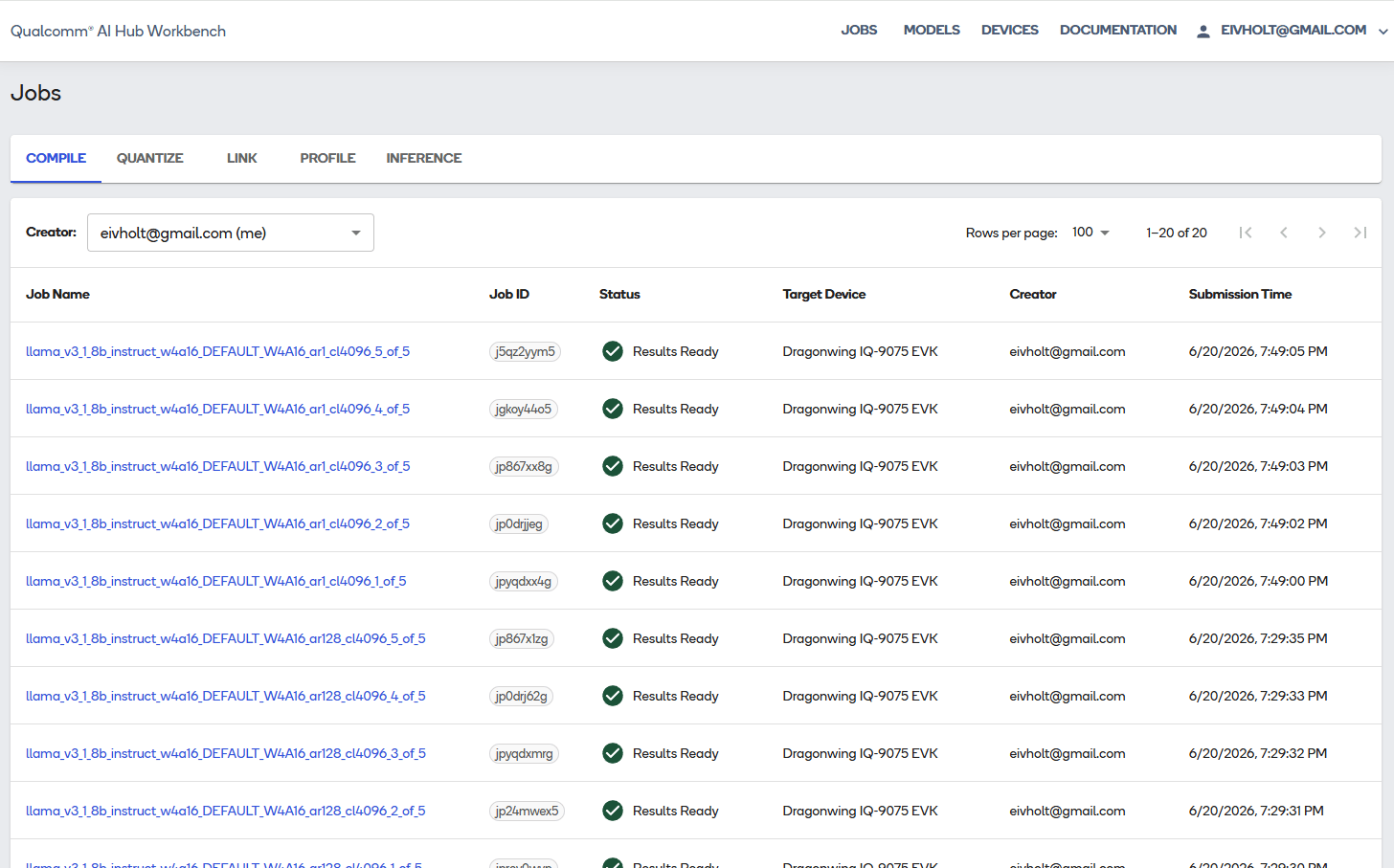Click the green check icon for job jp867x1zg
The height and width of the screenshot is (868, 1394).
coord(613,638)
